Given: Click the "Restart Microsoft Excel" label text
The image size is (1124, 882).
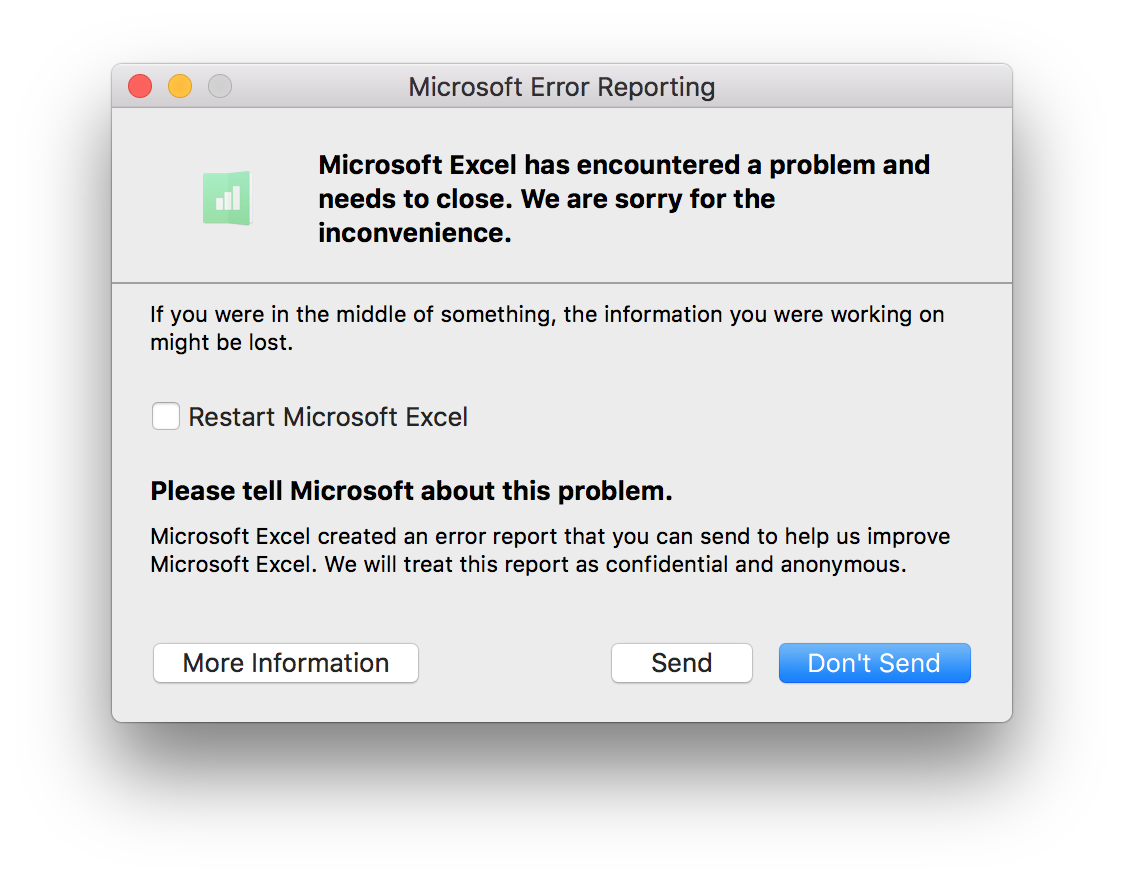Looking at the screenshot, I should (x=328, y=417).
